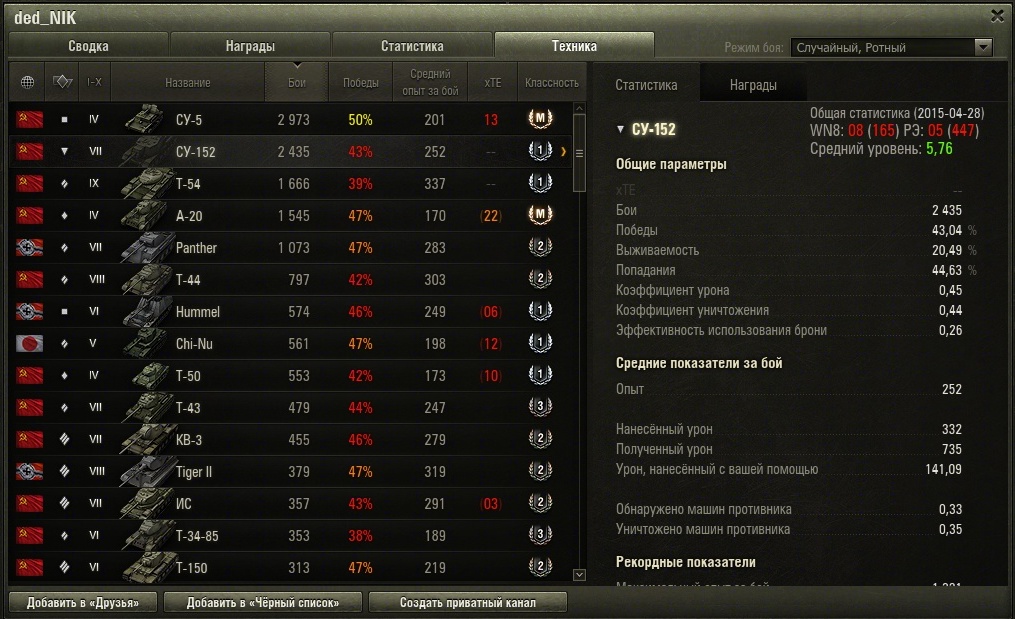Click Добавить в «Друзья» button

click(83, 602)
